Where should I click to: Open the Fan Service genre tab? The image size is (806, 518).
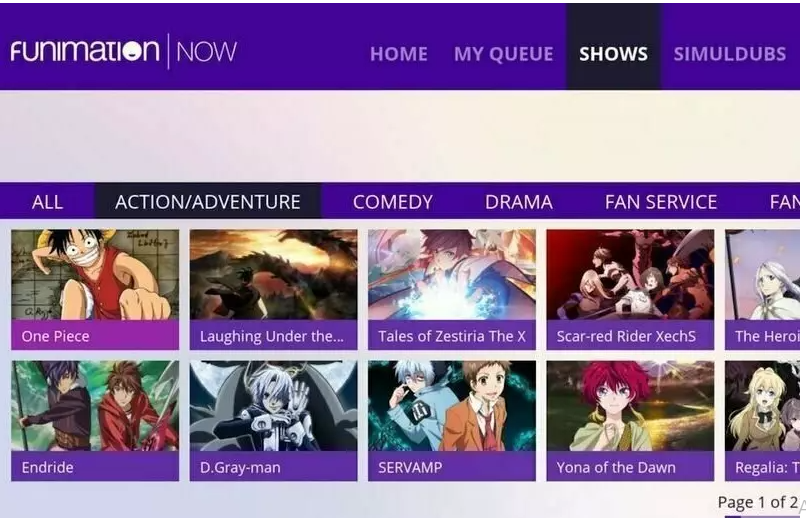(x=661, y=201)
